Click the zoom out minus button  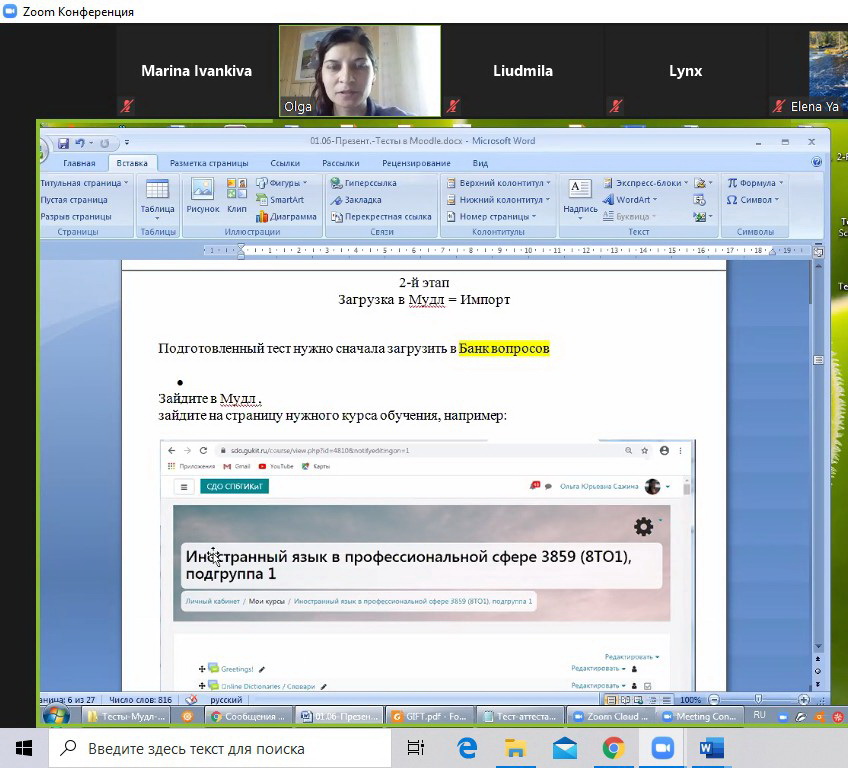(x=714, y=700)
